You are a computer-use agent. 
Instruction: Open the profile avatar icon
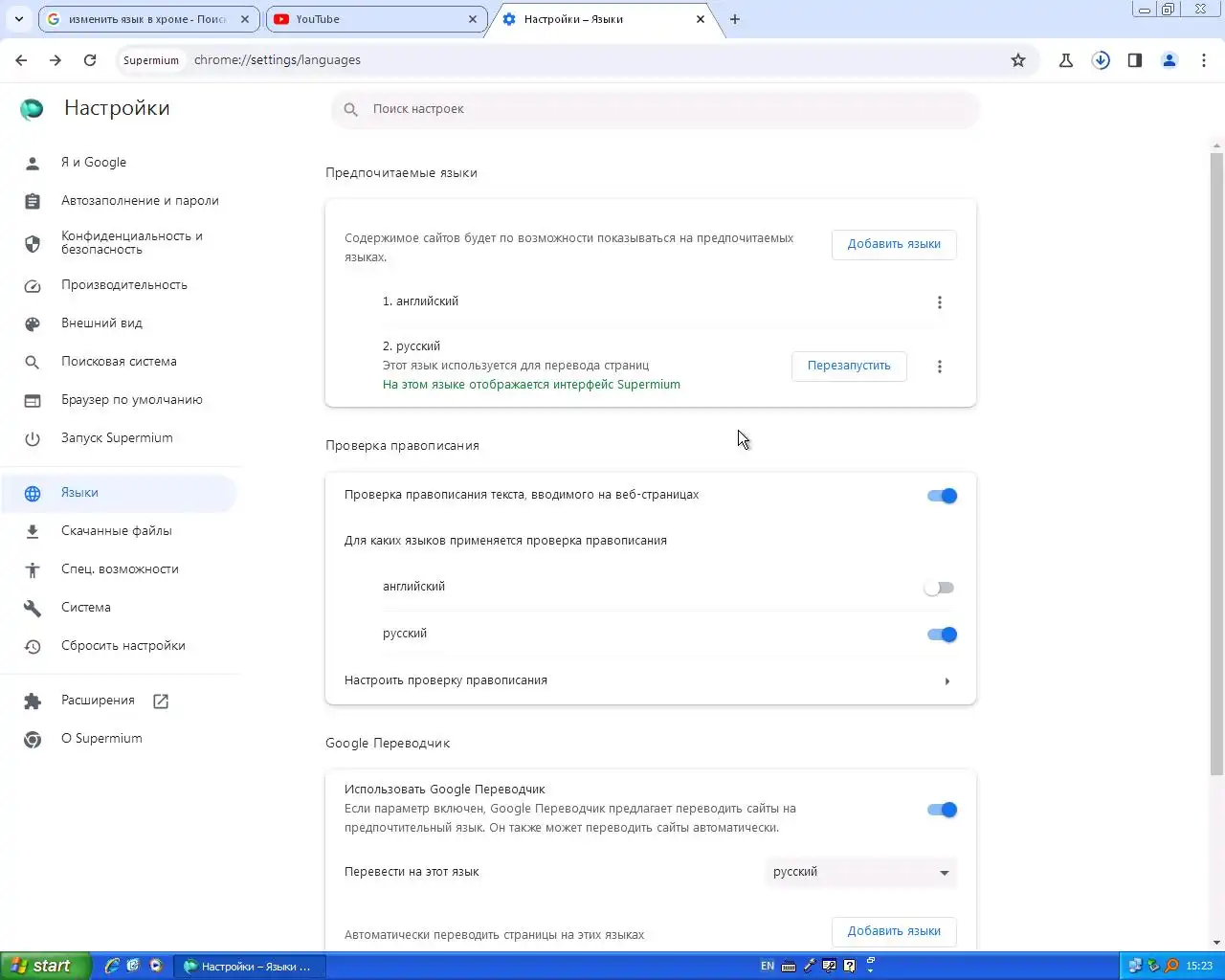pyautogui.click(x=1169, y=60)
